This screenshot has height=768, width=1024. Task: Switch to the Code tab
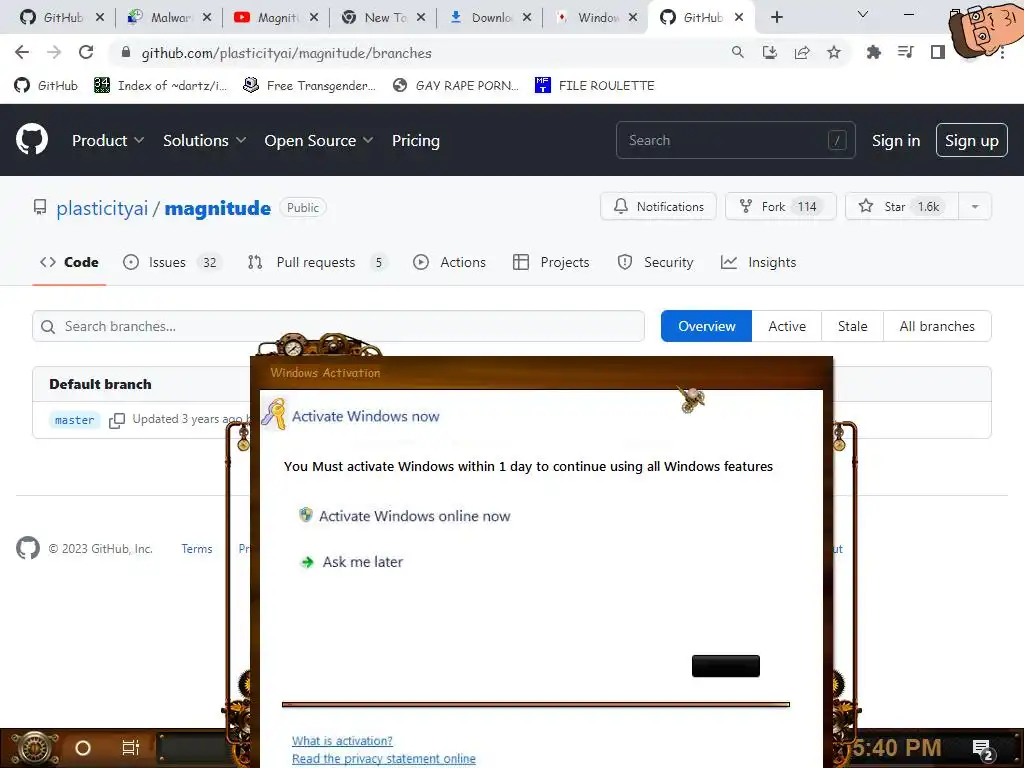click(69, 262)
